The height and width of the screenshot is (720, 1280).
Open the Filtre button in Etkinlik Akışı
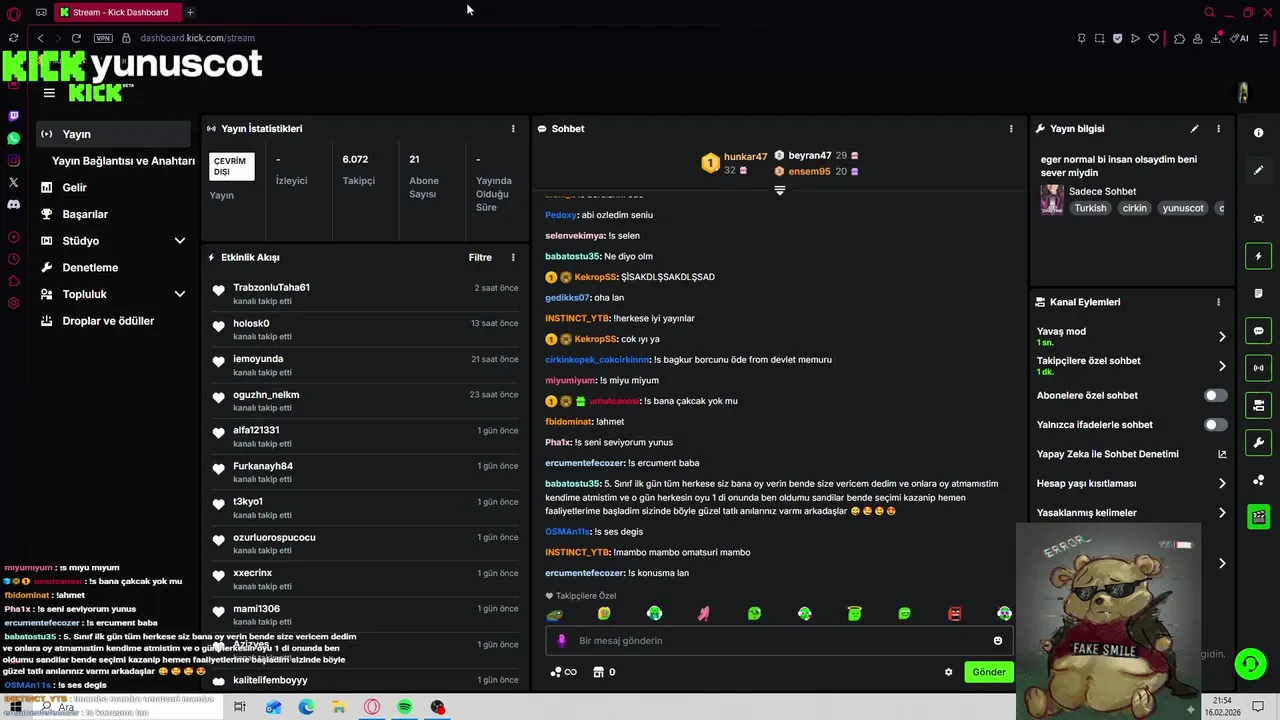click(x=480, y=258)
